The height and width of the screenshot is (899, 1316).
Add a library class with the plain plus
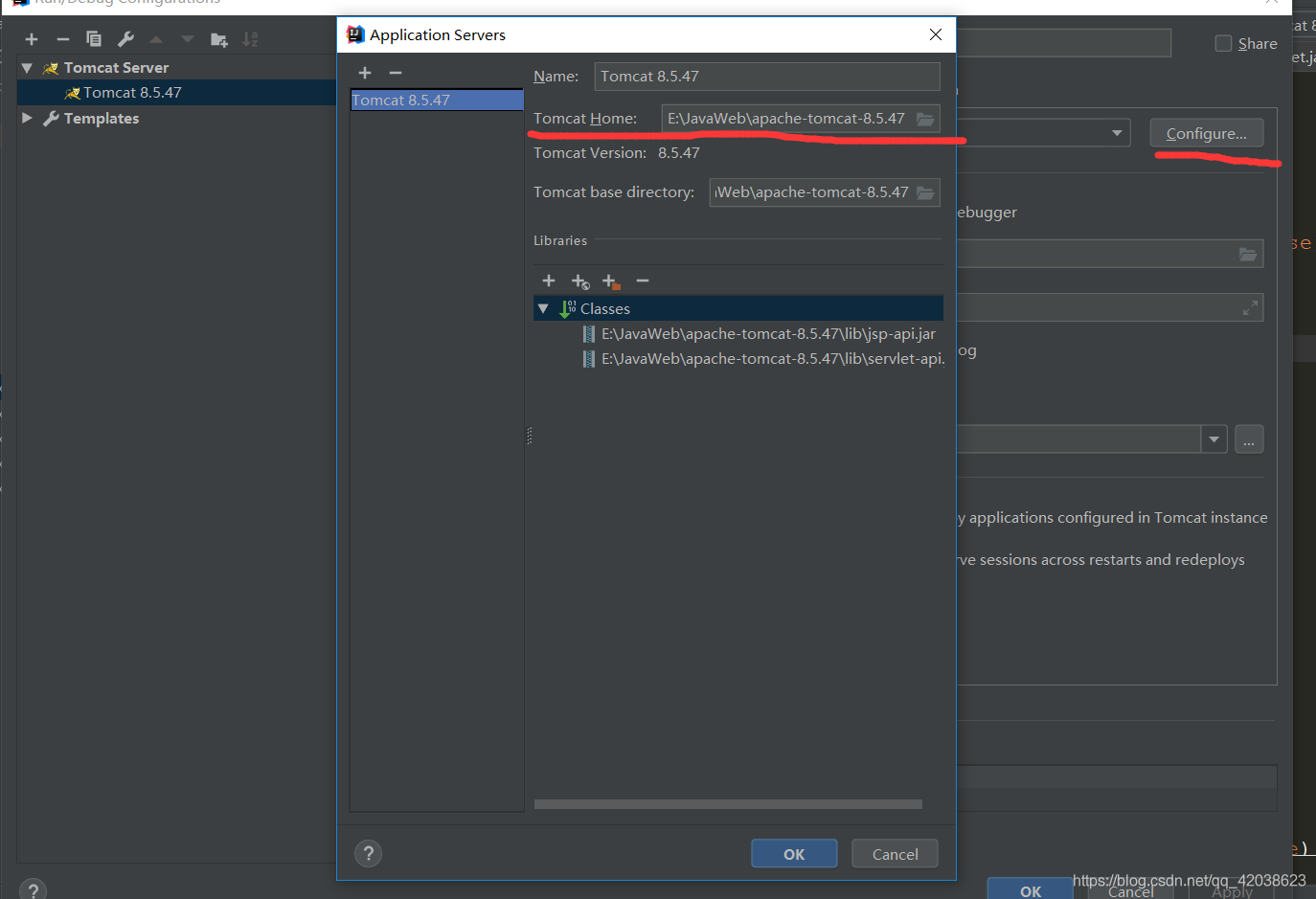coord(549,281)
